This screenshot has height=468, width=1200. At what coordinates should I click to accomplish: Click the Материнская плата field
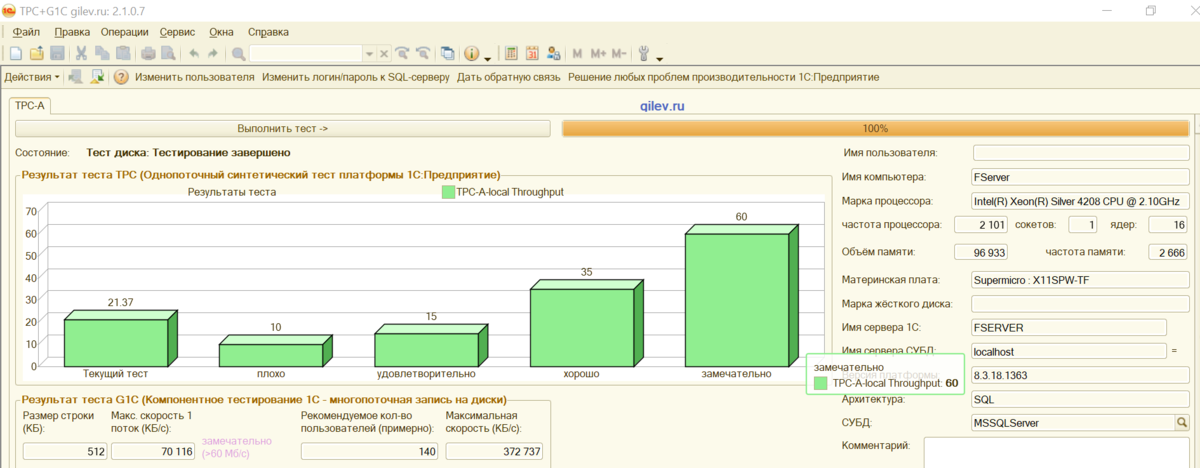point(1080,280)
